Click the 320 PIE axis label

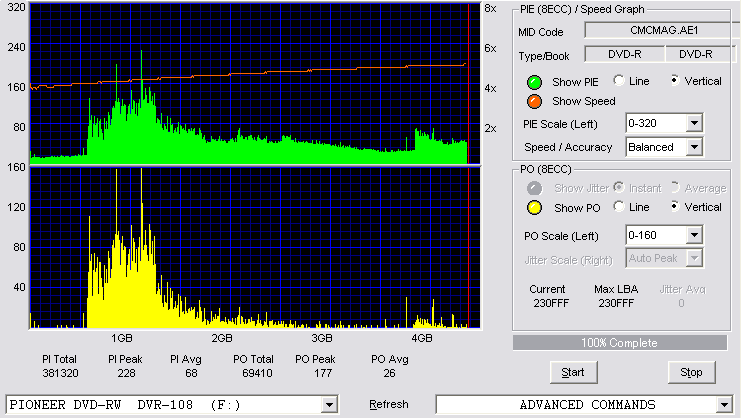pos(17,7)
